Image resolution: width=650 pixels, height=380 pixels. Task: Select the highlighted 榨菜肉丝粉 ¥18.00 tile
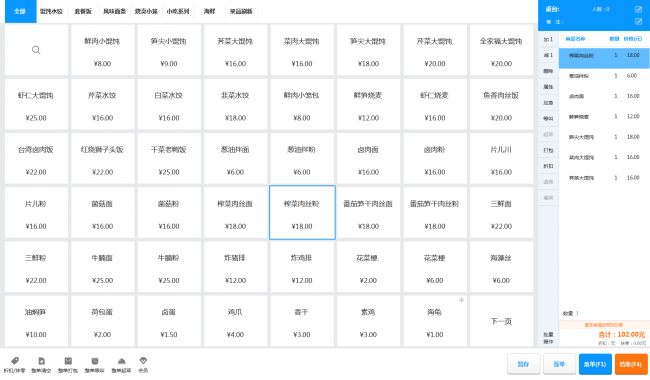(302, 213)
